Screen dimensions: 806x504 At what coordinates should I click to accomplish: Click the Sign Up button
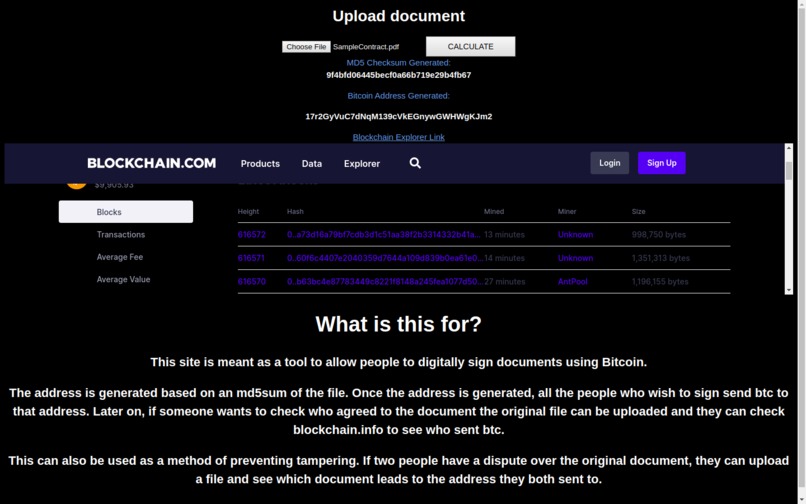[x=662, y=163]
